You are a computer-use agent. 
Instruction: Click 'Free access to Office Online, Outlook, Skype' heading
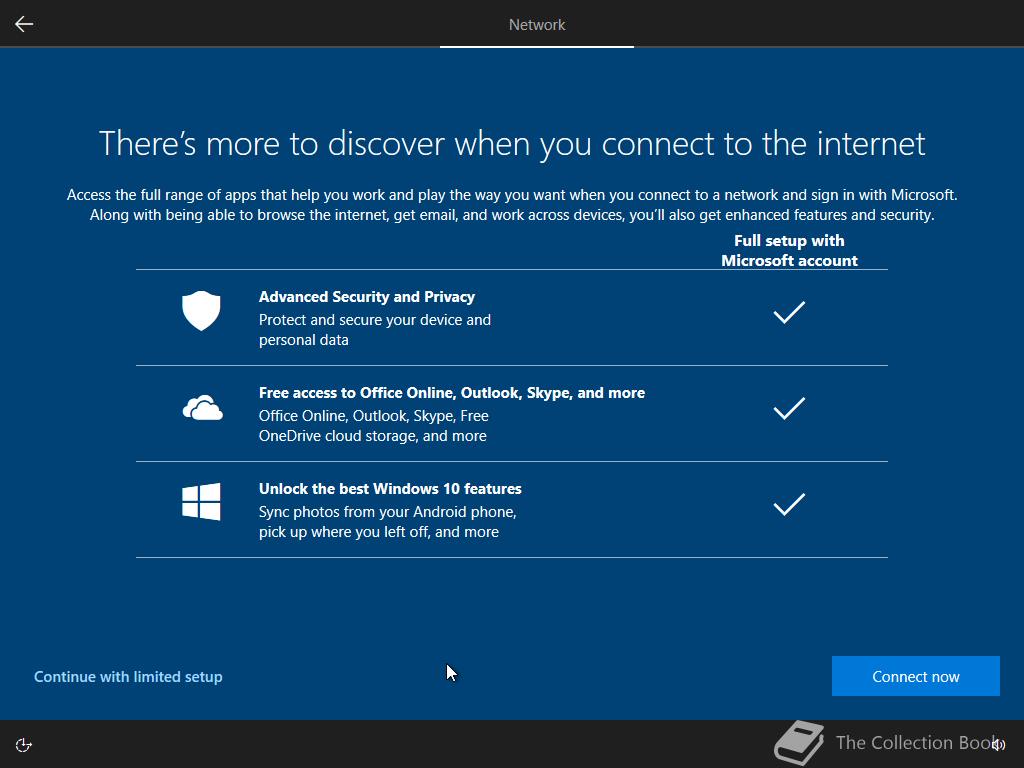[x=452, y=392]
